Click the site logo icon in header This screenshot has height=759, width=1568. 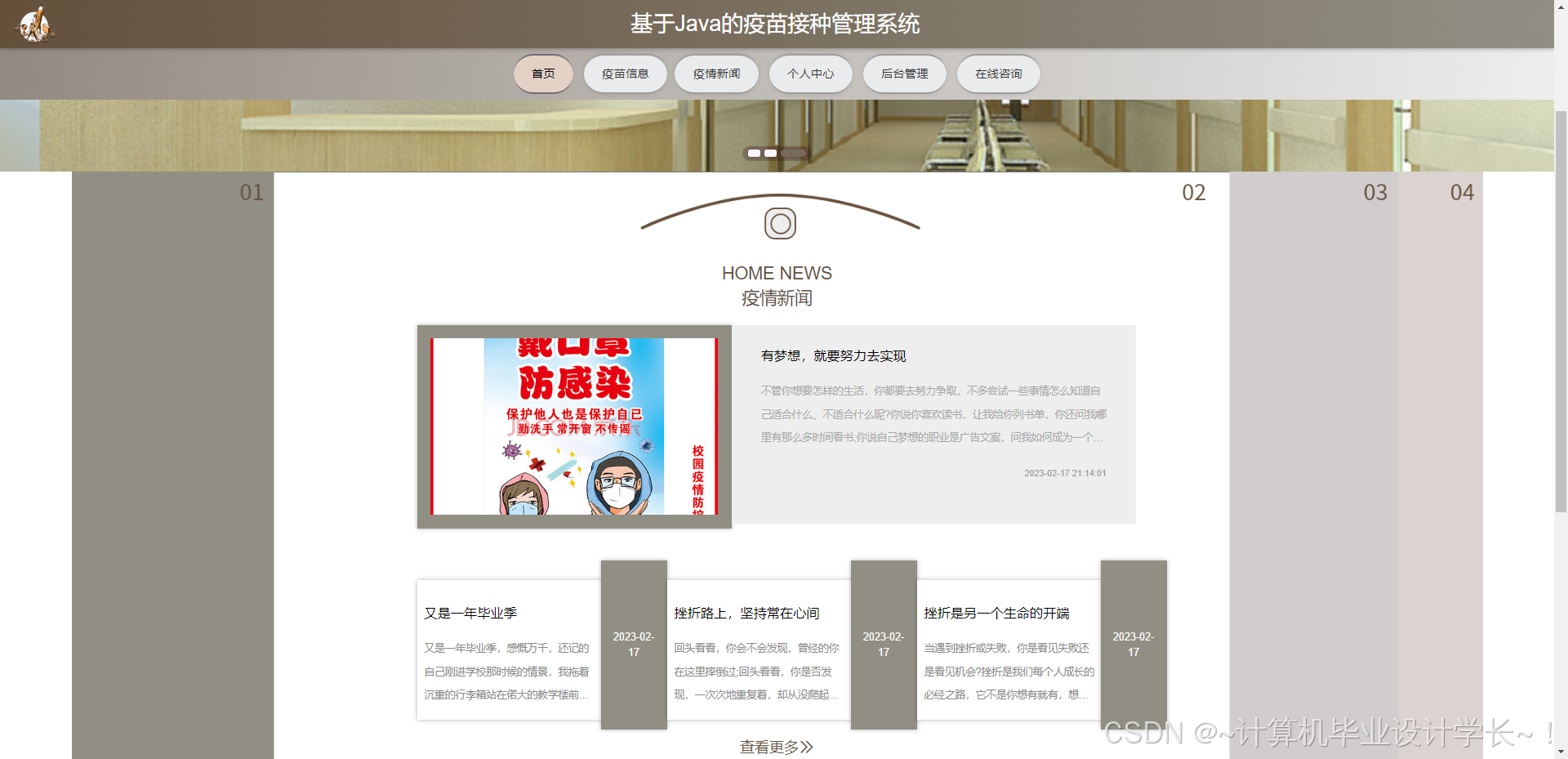[x=33, y=24]
